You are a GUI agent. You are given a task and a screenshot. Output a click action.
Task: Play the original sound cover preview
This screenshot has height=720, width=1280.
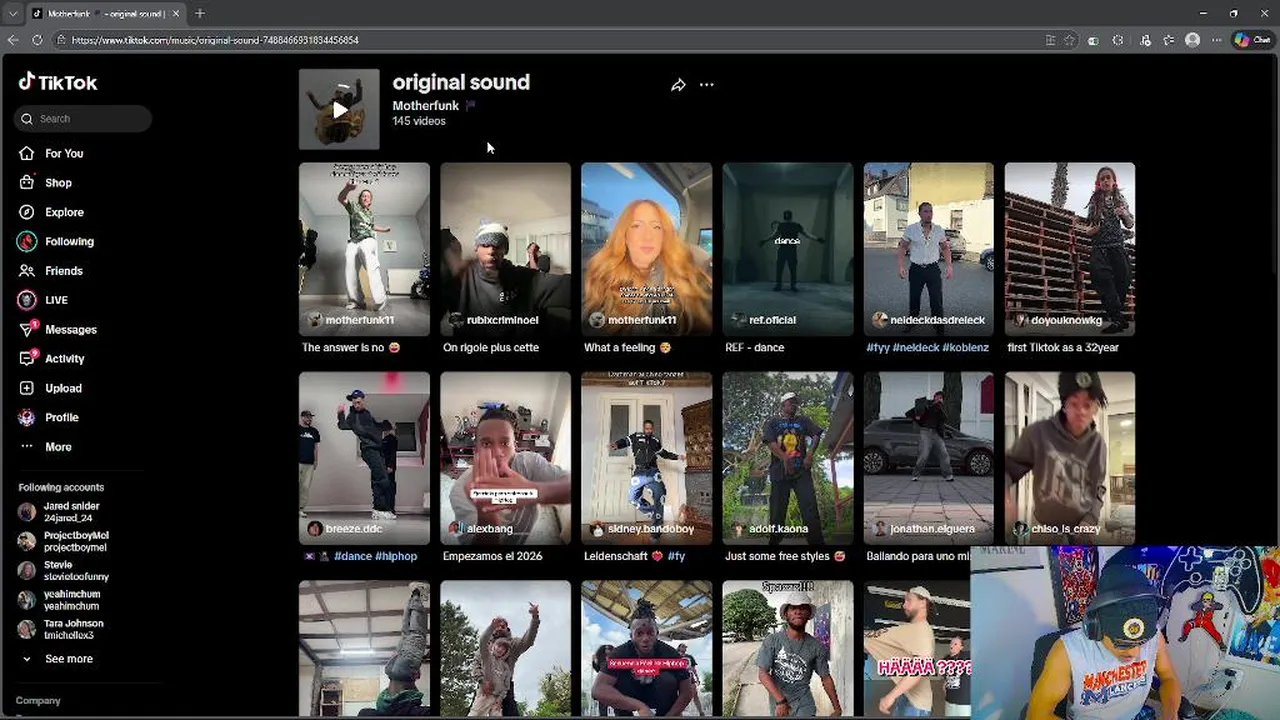339,109
